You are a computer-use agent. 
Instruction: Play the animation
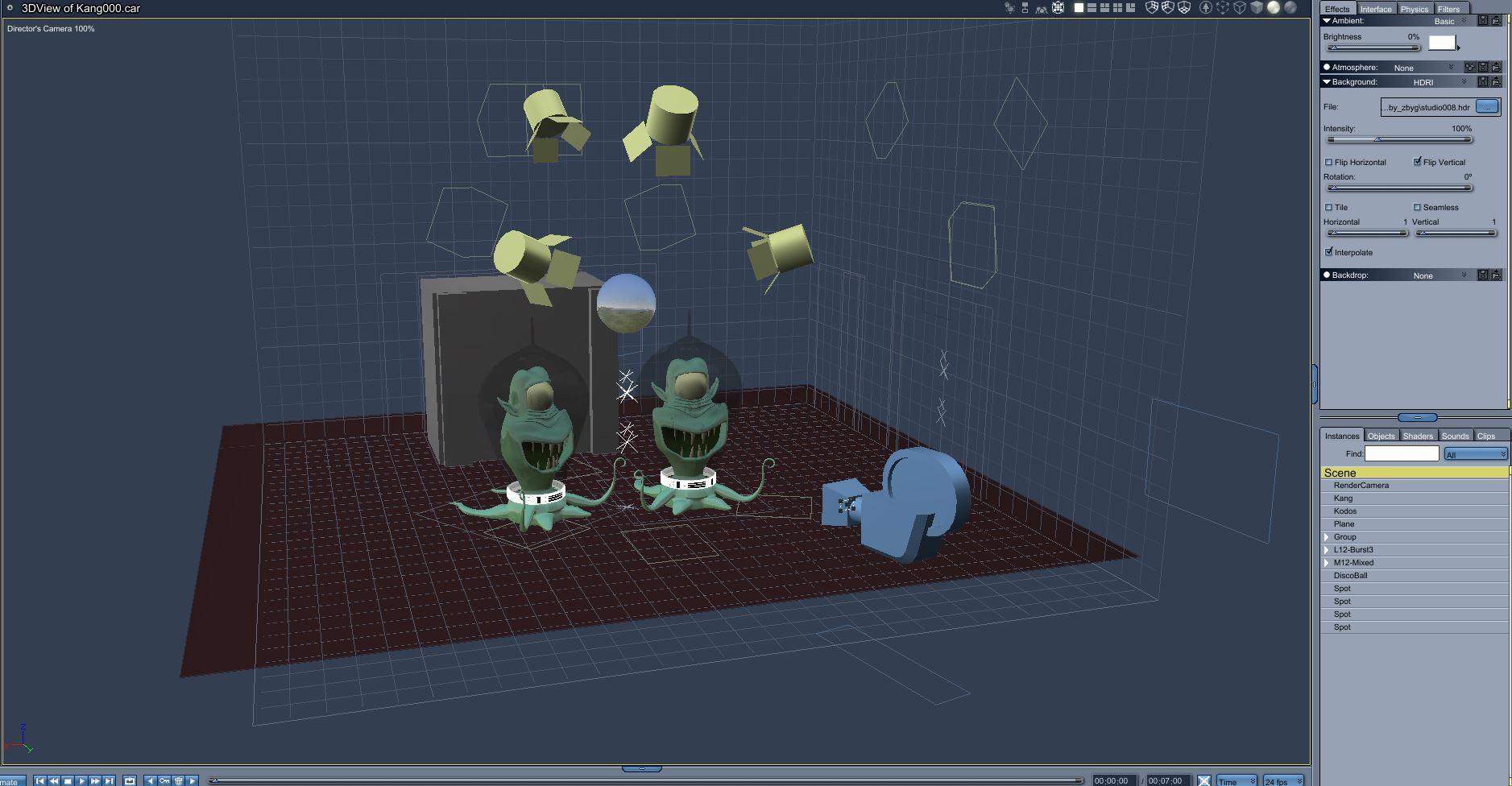tap(81, 780)
